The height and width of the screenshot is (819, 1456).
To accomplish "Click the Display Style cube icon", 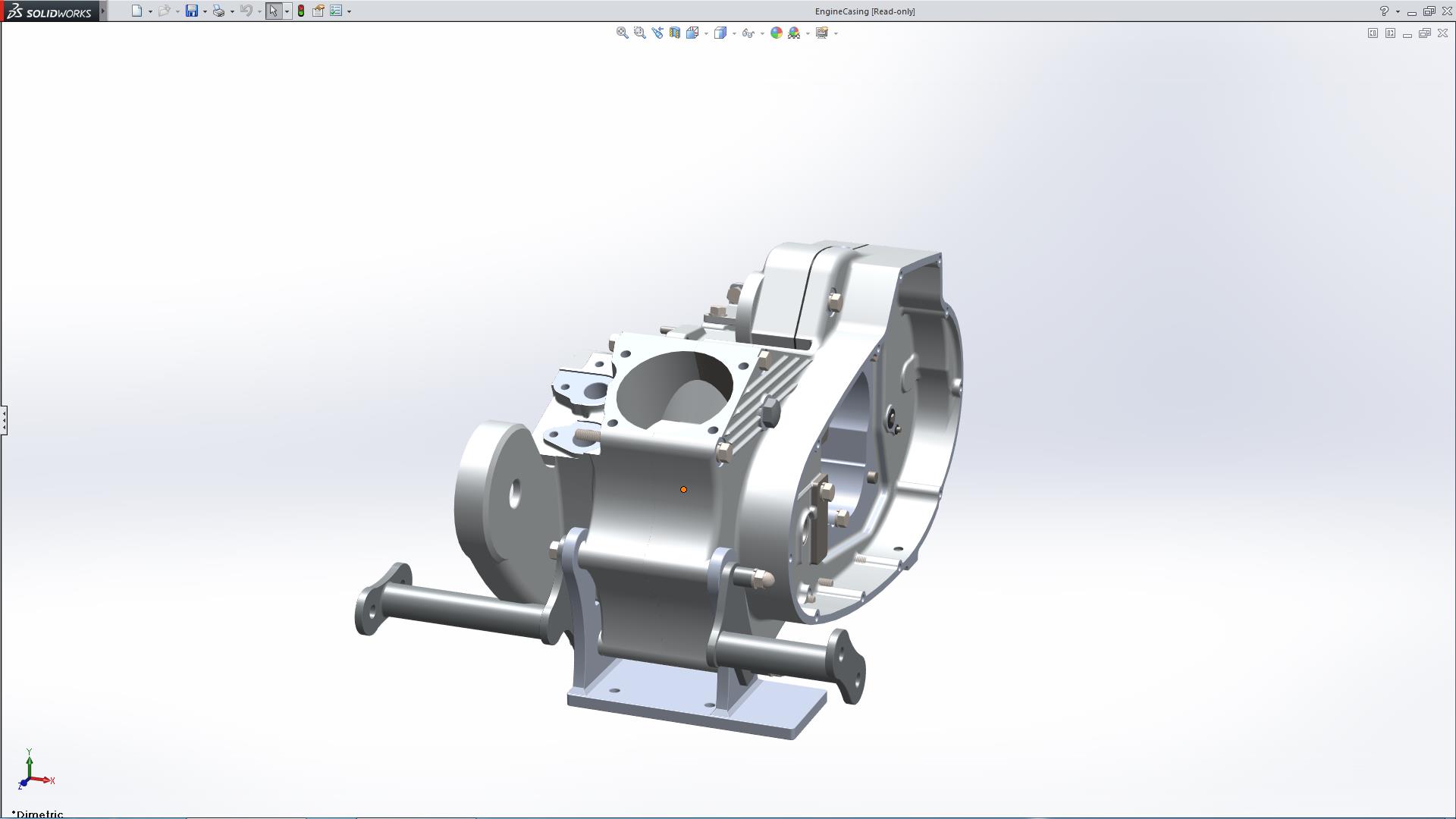I will [x=720, y=33].
